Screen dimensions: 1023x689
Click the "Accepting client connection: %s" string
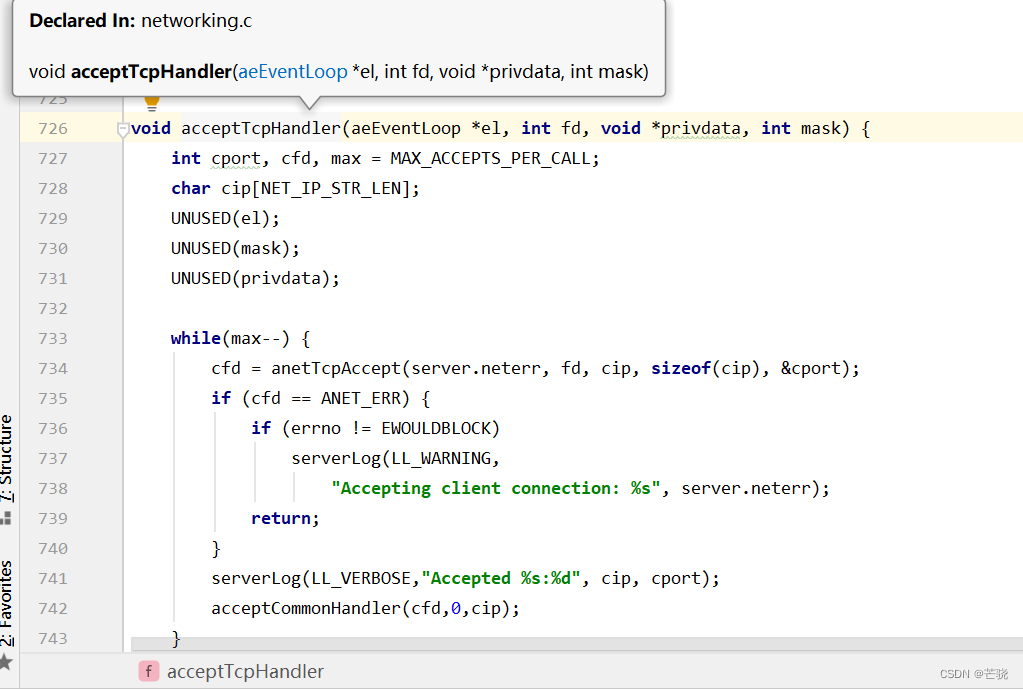[496, 489]
